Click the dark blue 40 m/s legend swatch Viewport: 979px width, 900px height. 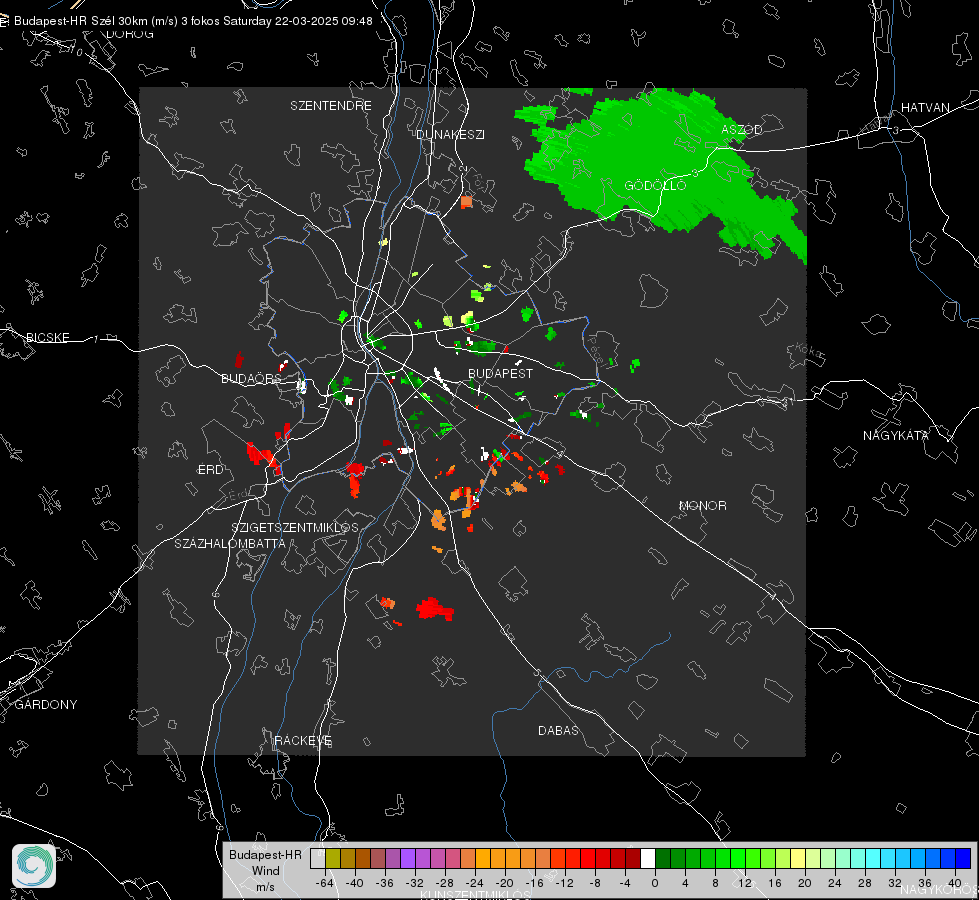click(963, 858)
